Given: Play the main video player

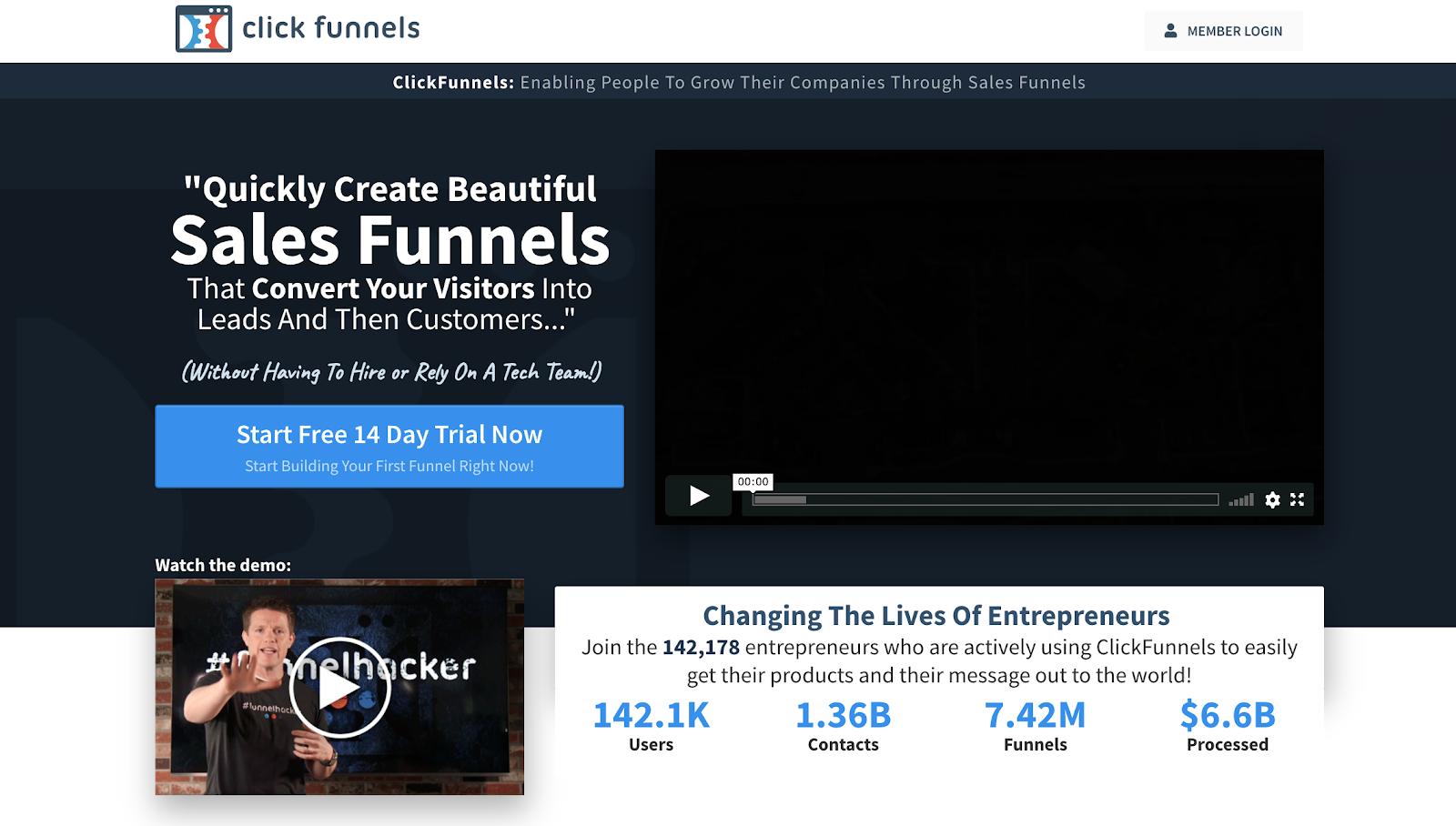Looking at the screenshot, I should 699,496.
